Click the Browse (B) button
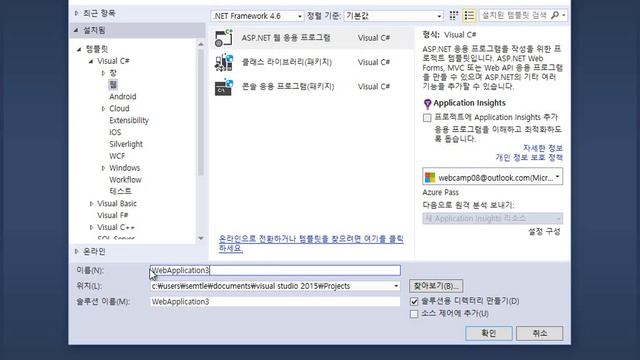This screenshot has height=360, width=640. pos(436,286)
